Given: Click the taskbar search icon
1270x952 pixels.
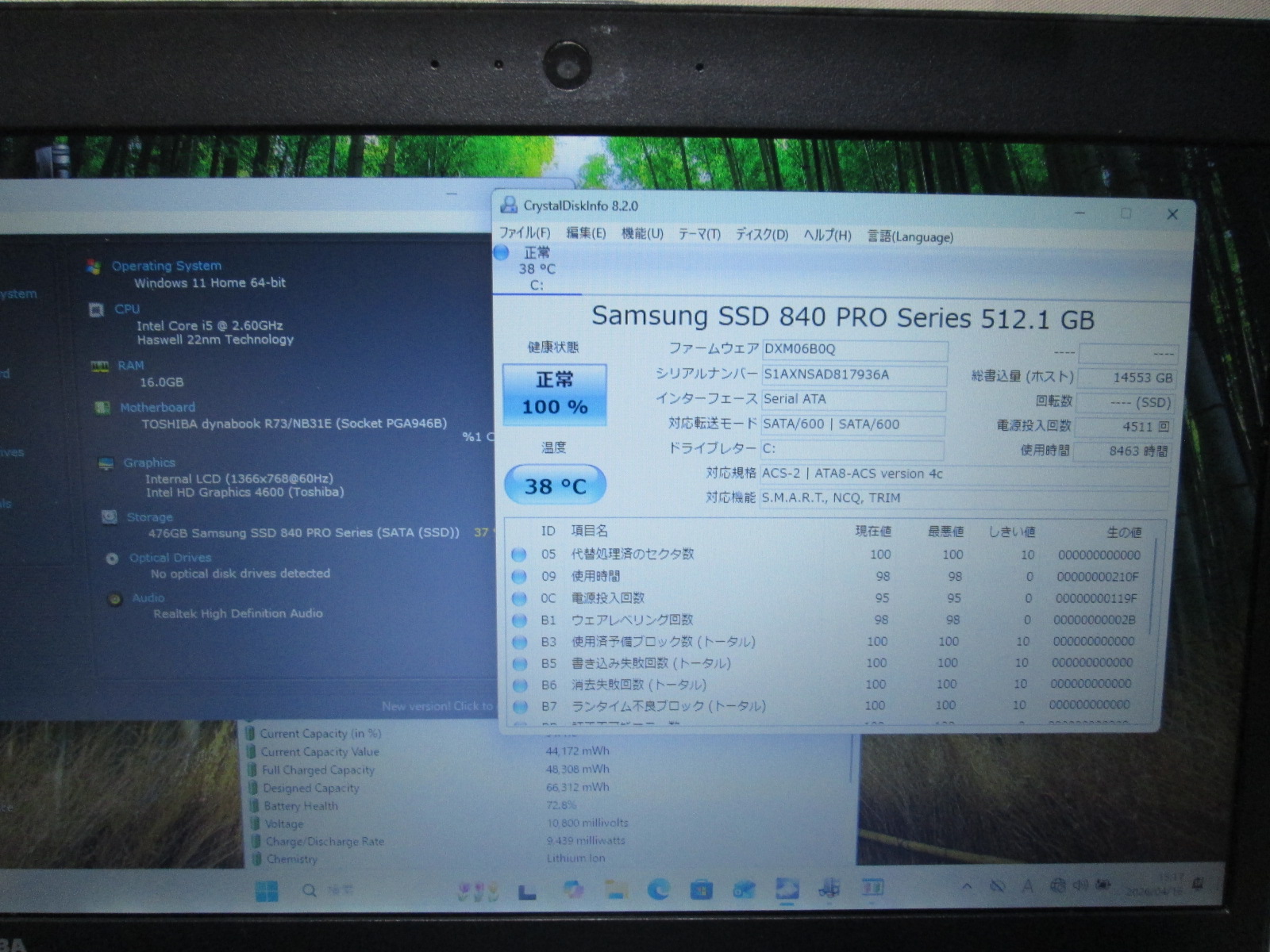Looking at the screenshot, I should (310, 891).
